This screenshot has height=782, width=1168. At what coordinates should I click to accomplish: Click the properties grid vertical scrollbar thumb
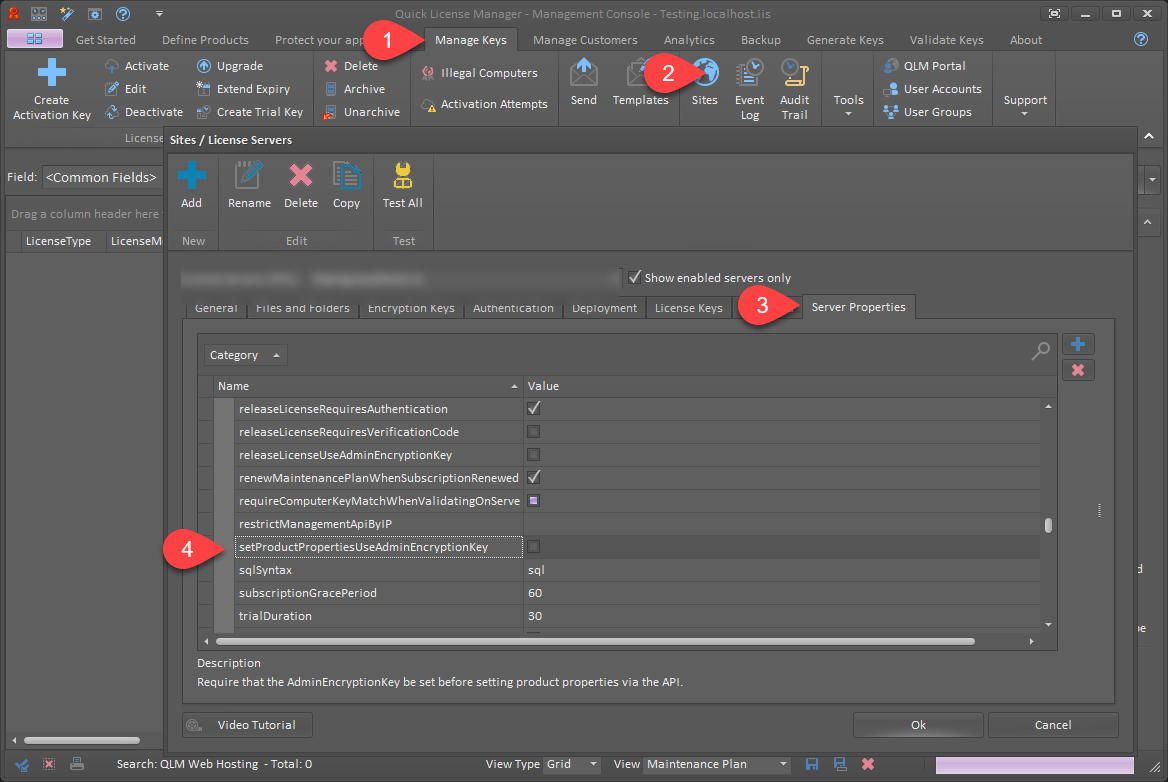pyautogui.click(x=1048, y=525)
